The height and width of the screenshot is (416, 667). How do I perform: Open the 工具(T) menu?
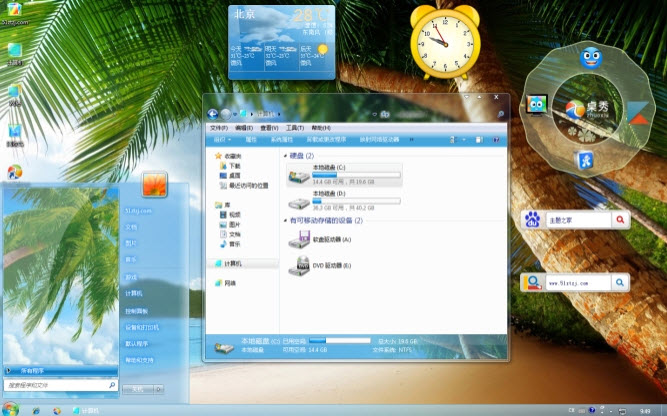point(295,128)
